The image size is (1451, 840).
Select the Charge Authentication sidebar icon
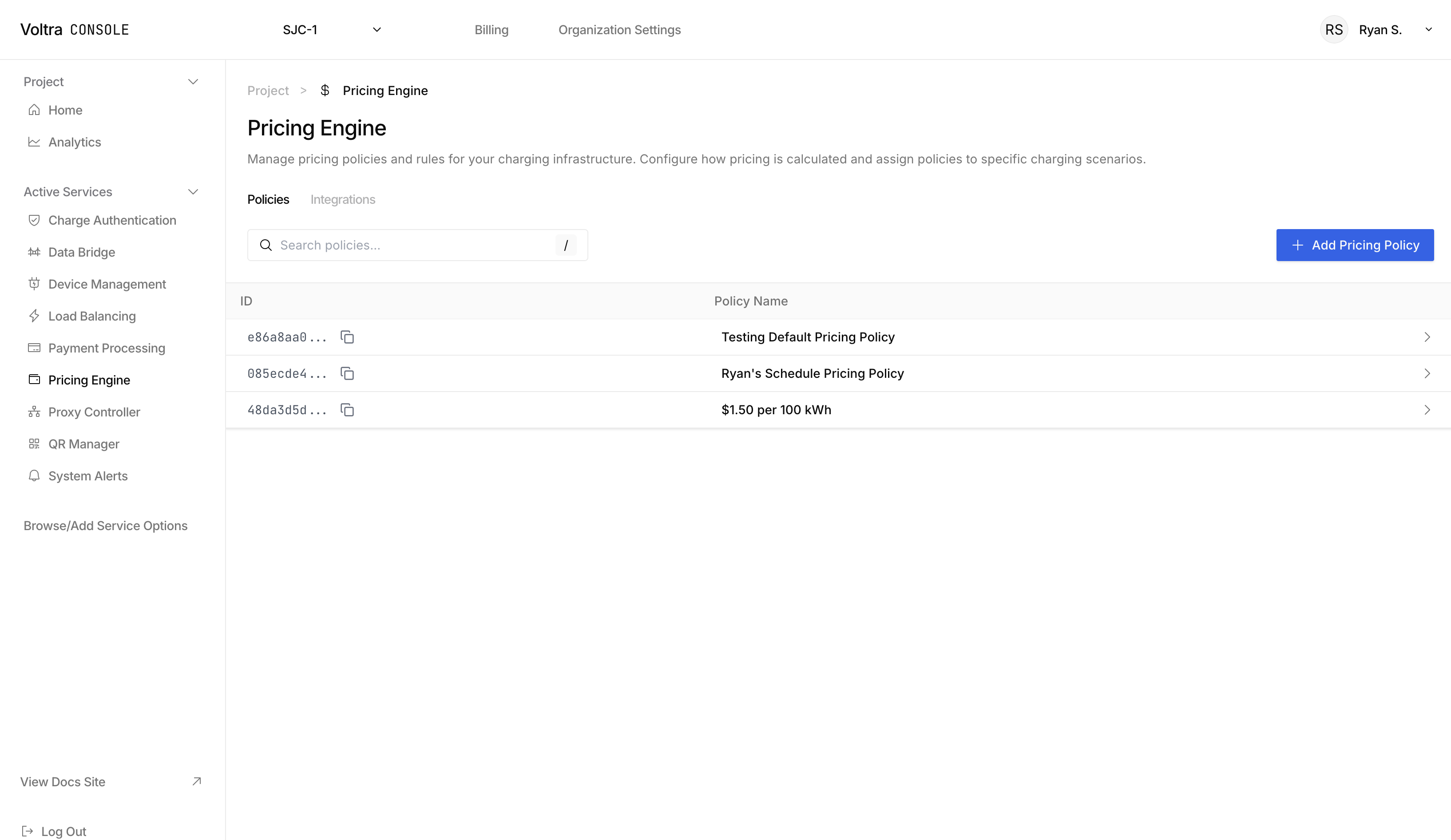[x=34, y=220]
